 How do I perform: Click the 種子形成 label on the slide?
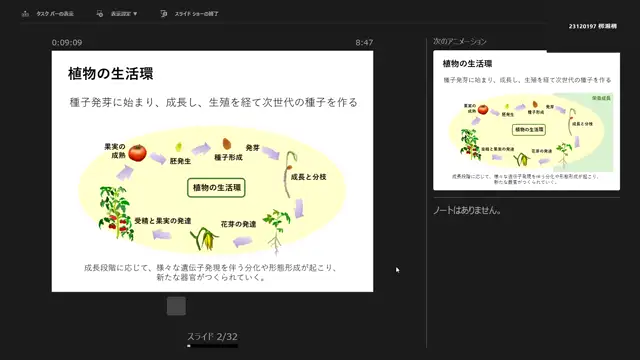tap(229, 158)
